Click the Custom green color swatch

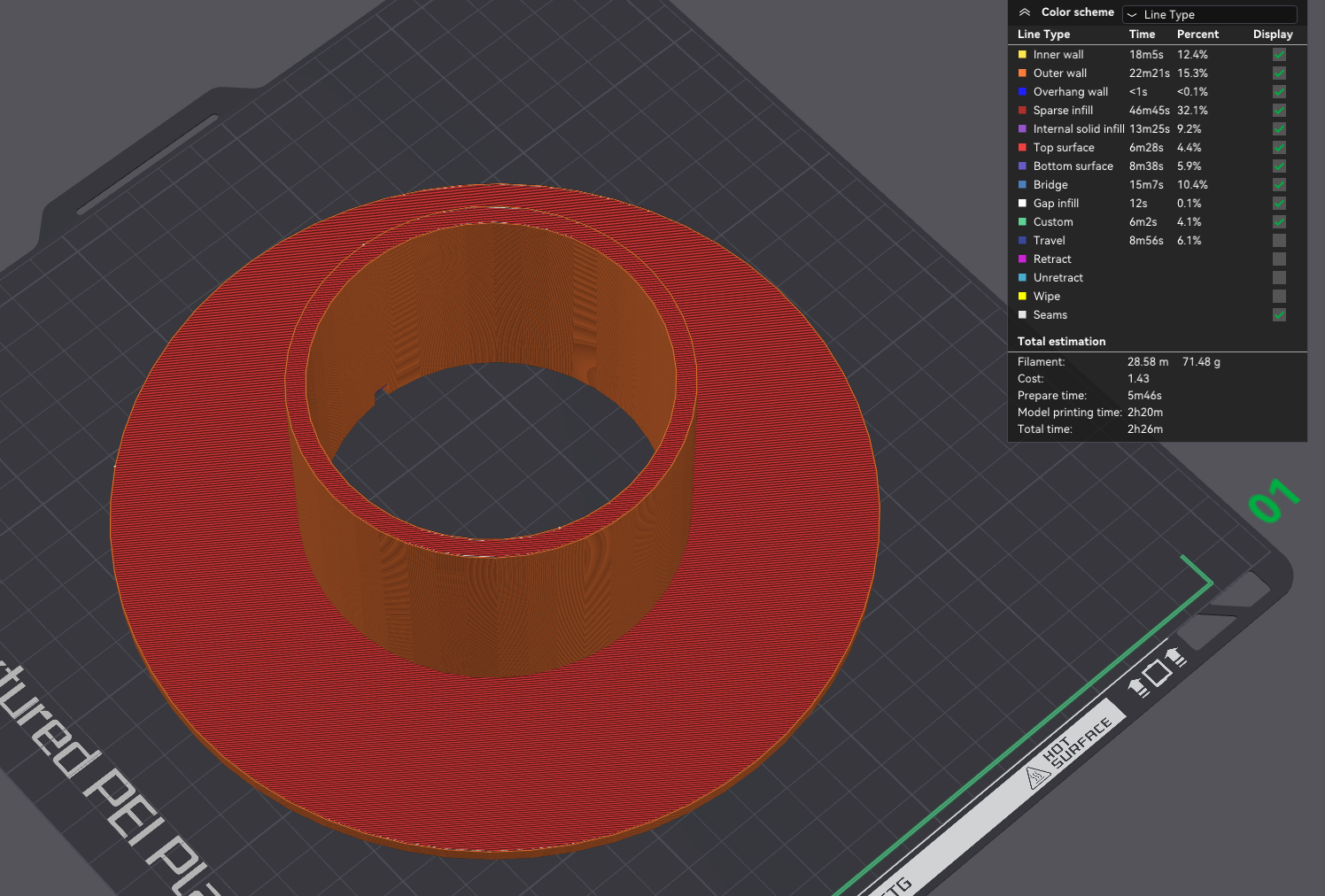(1022, 221)
